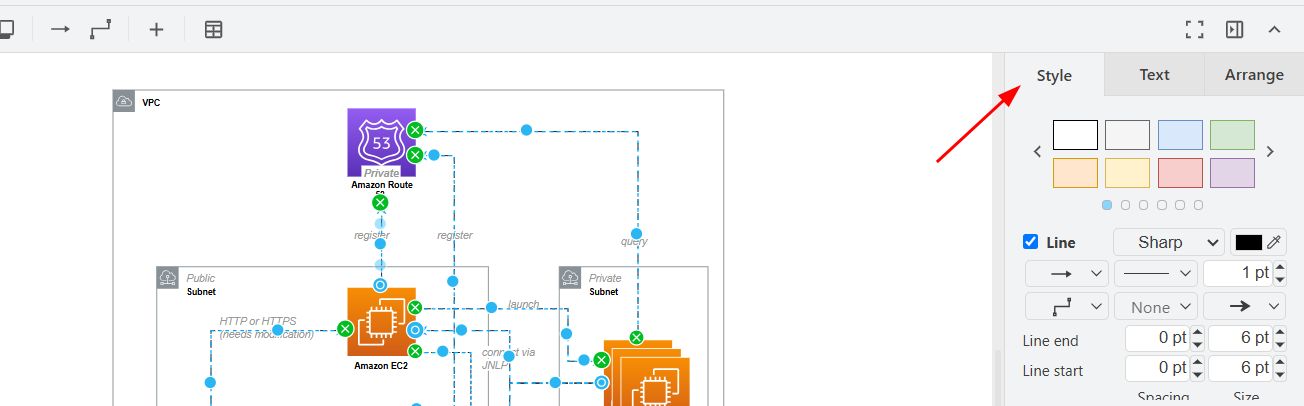Select the straight connection arrow tool

click(x=60, y=30)
